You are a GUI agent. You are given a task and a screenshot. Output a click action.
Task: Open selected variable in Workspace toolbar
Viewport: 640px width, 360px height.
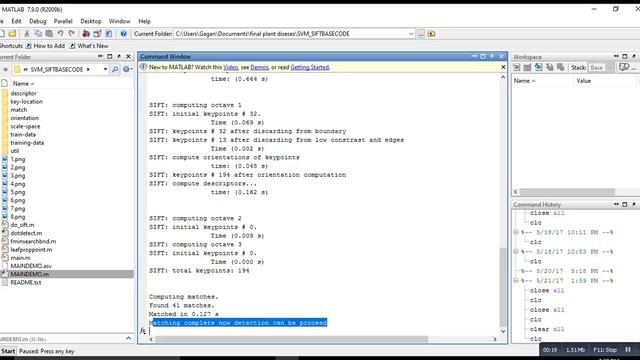click(527, 67)
